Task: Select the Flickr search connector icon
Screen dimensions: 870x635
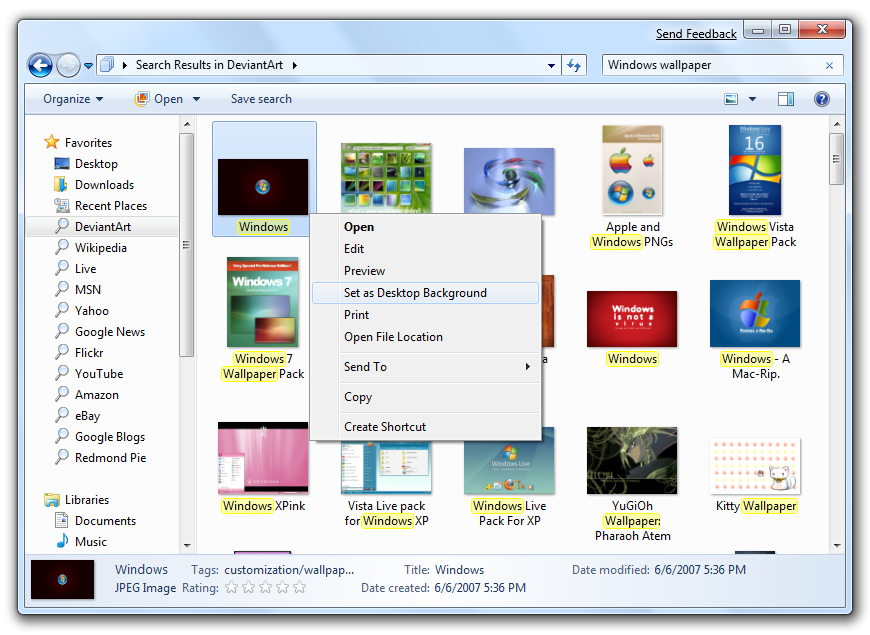Action: (x=62, y=353)
